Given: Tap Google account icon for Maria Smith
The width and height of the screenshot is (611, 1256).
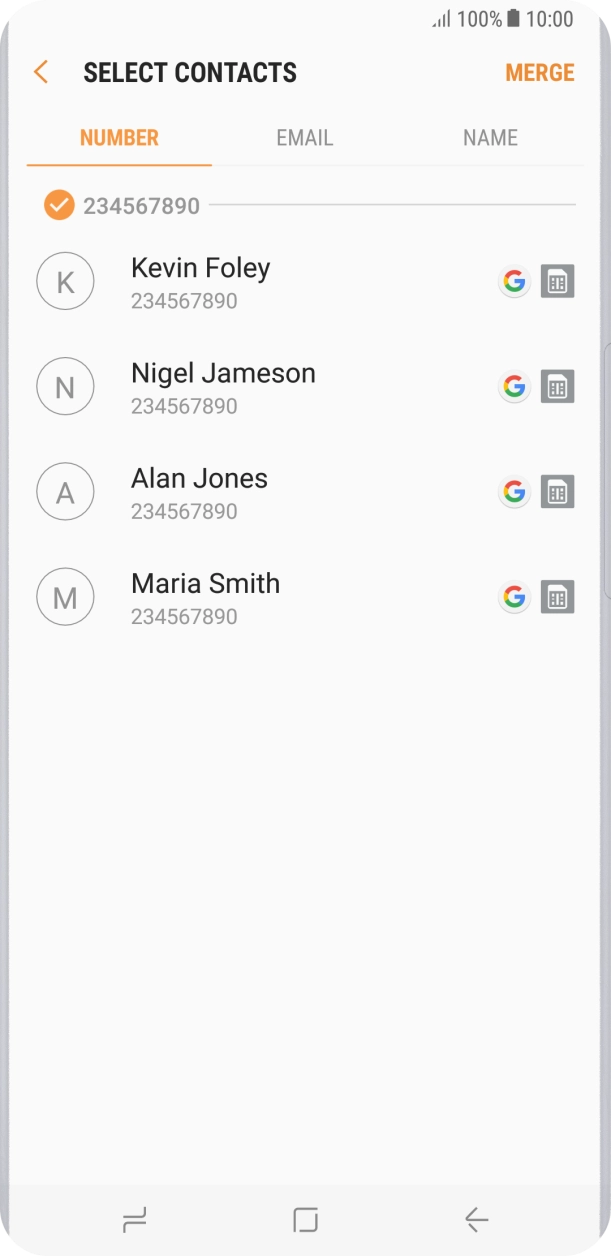Looking at the screenshot, I should coord(514,597).
